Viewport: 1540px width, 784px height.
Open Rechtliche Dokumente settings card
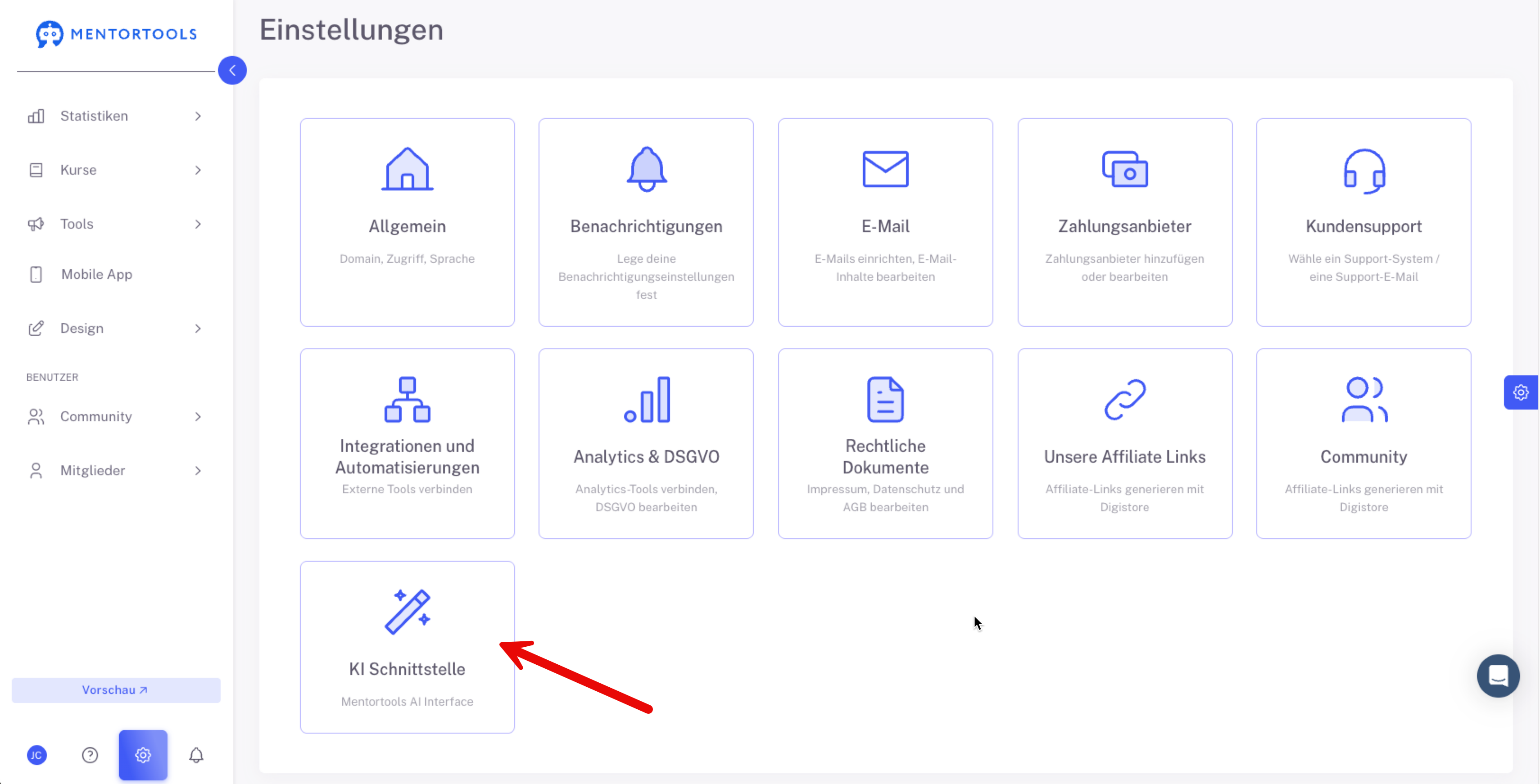[885, 443]
